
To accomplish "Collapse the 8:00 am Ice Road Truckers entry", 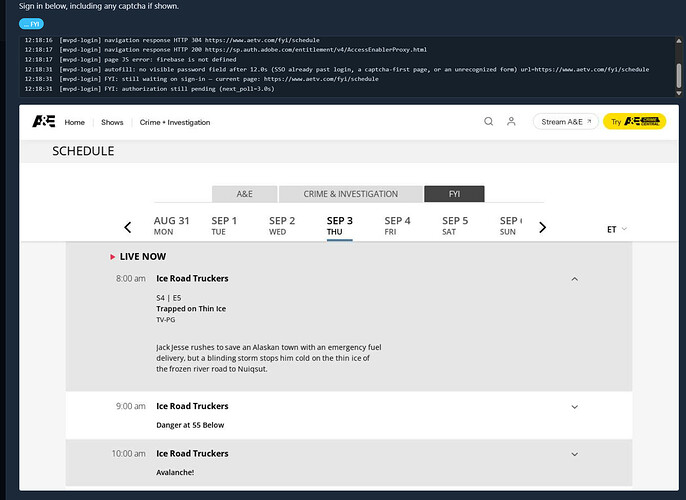I will pos(575,279).
